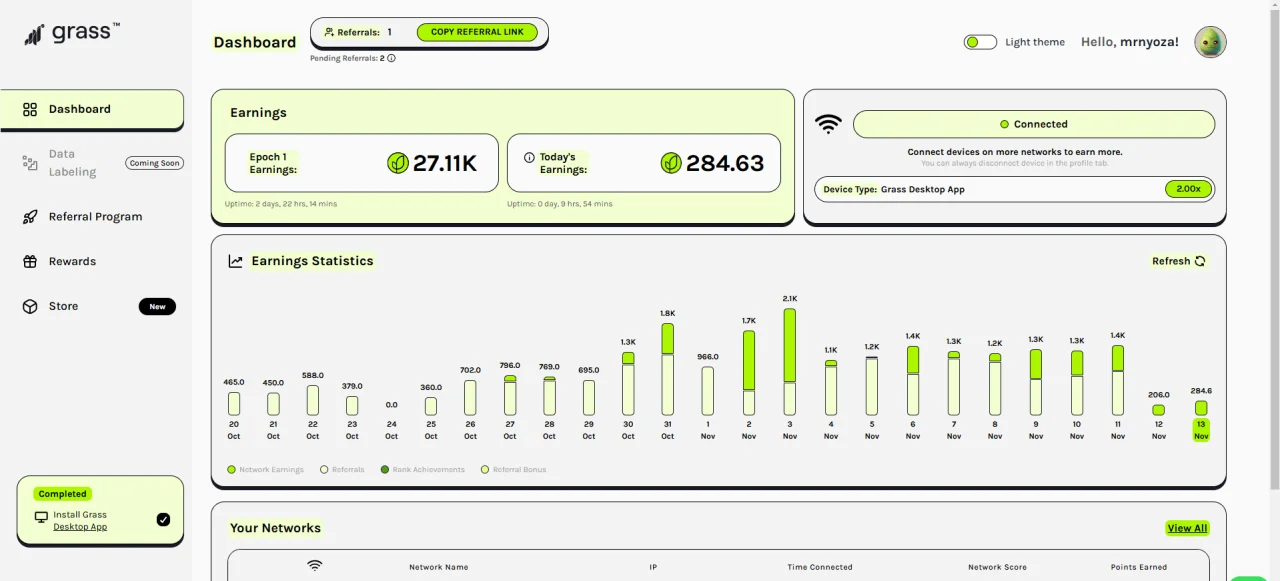Select the 12 Nov earnings bar
This screenshot has width=1280, height=581.
click(x=1159, y=410)
